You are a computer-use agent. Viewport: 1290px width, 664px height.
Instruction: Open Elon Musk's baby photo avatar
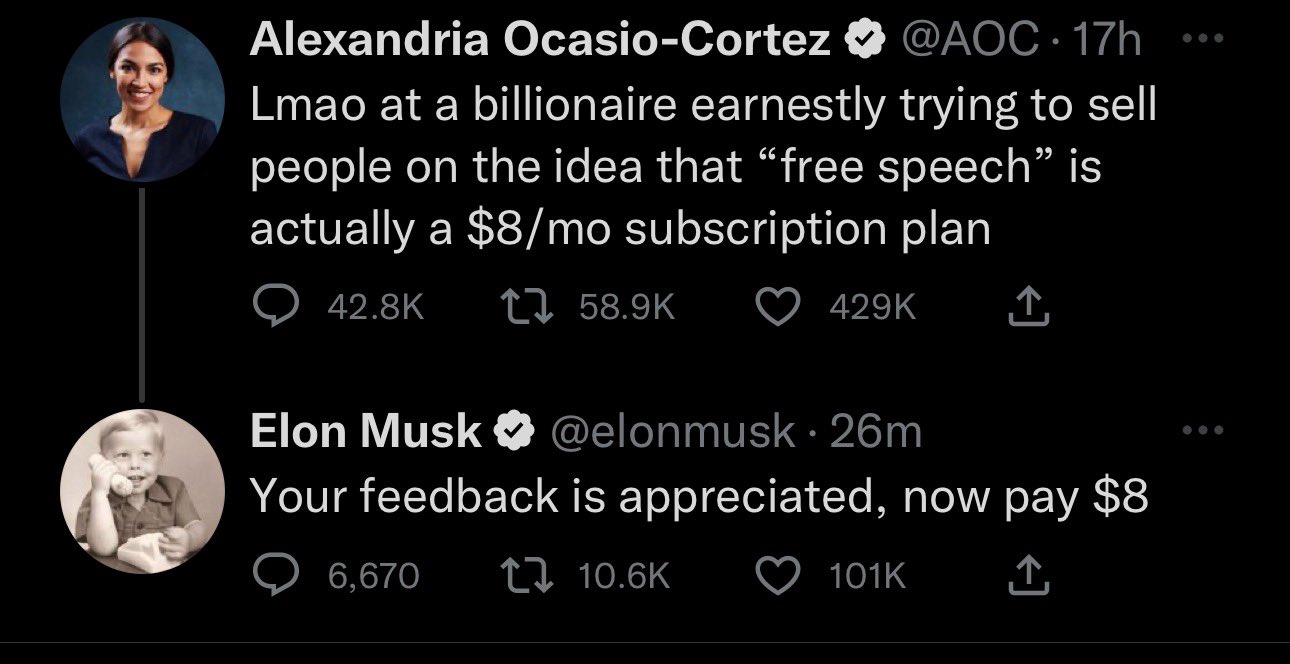(x=140, y=491)
